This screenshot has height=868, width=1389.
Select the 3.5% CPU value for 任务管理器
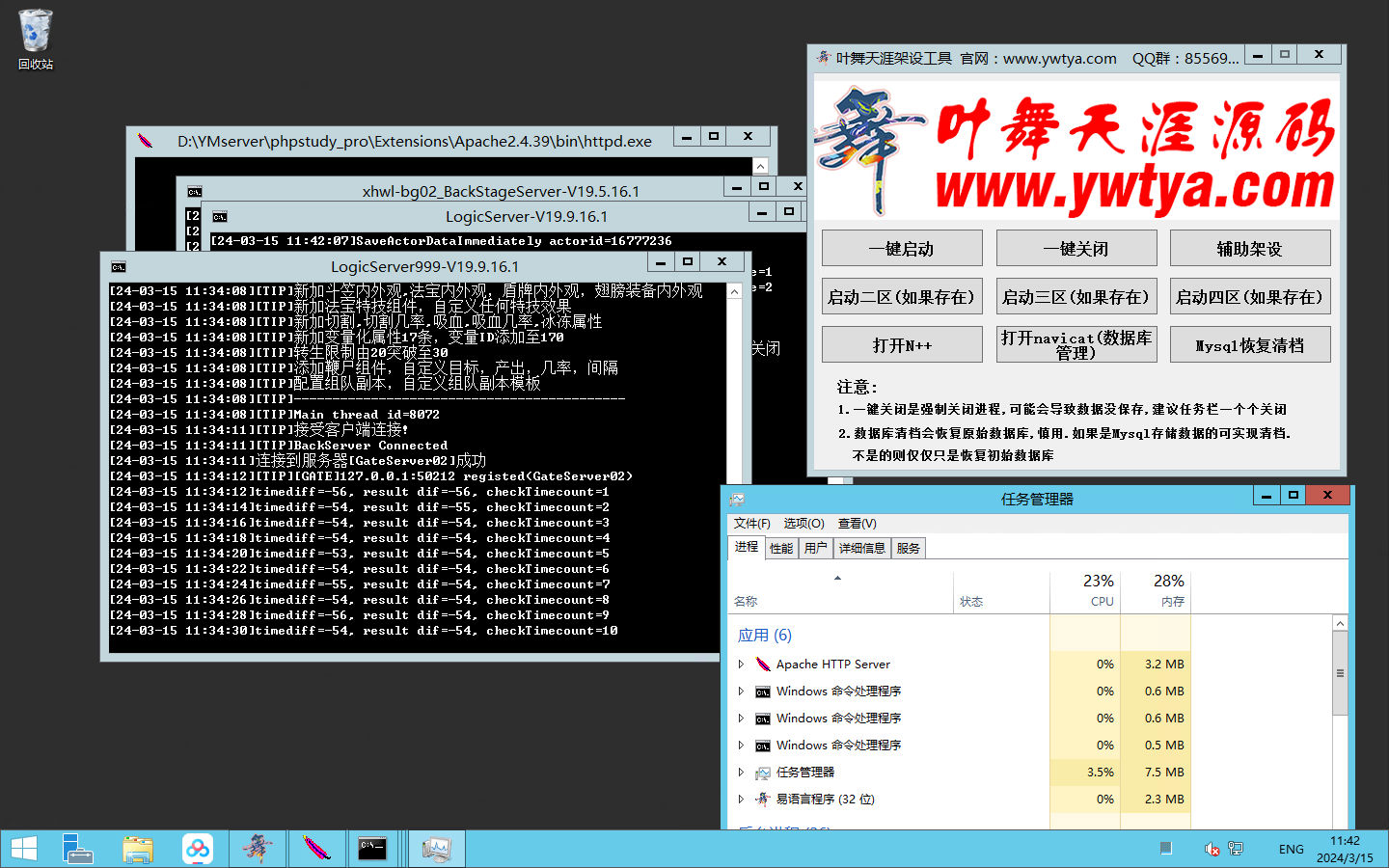(x=1101, y=772)
